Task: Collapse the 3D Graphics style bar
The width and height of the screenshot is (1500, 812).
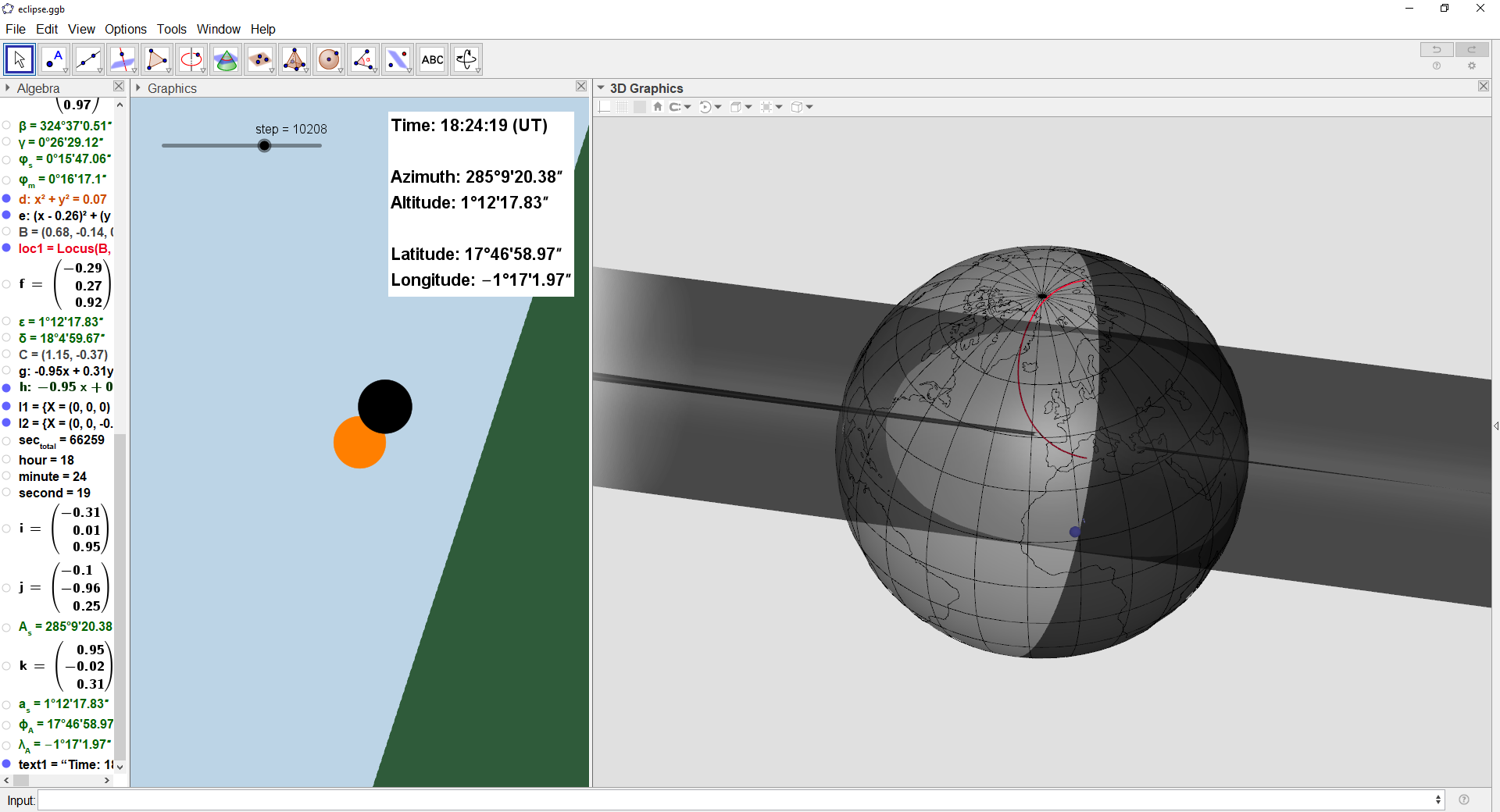Action: pos(601,88)
